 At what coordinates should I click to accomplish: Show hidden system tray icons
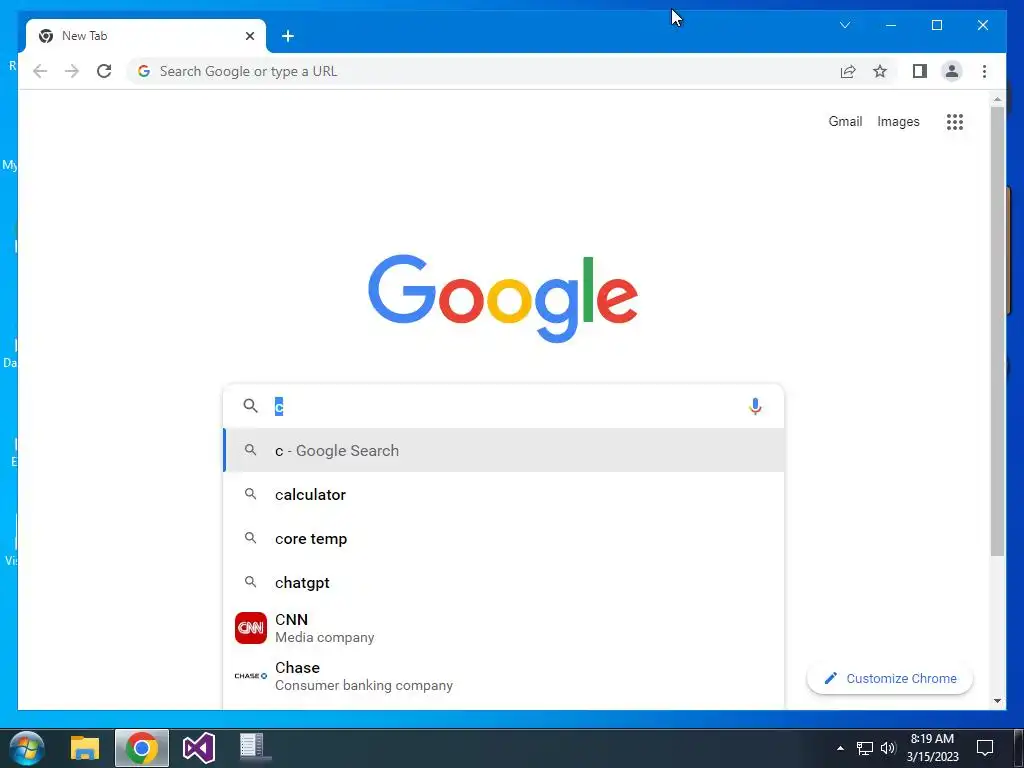(840, 748)
